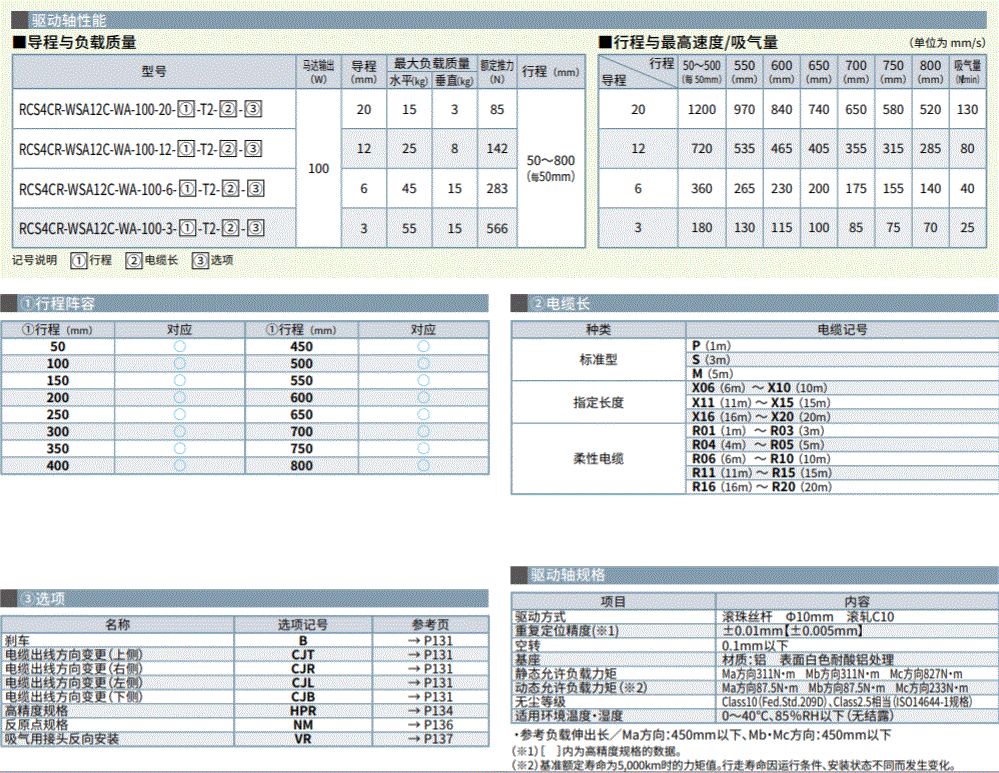Viewport: 999px width, 773px height.
Task: Select cable range R01 ~ R03
Action: [758, 431]
